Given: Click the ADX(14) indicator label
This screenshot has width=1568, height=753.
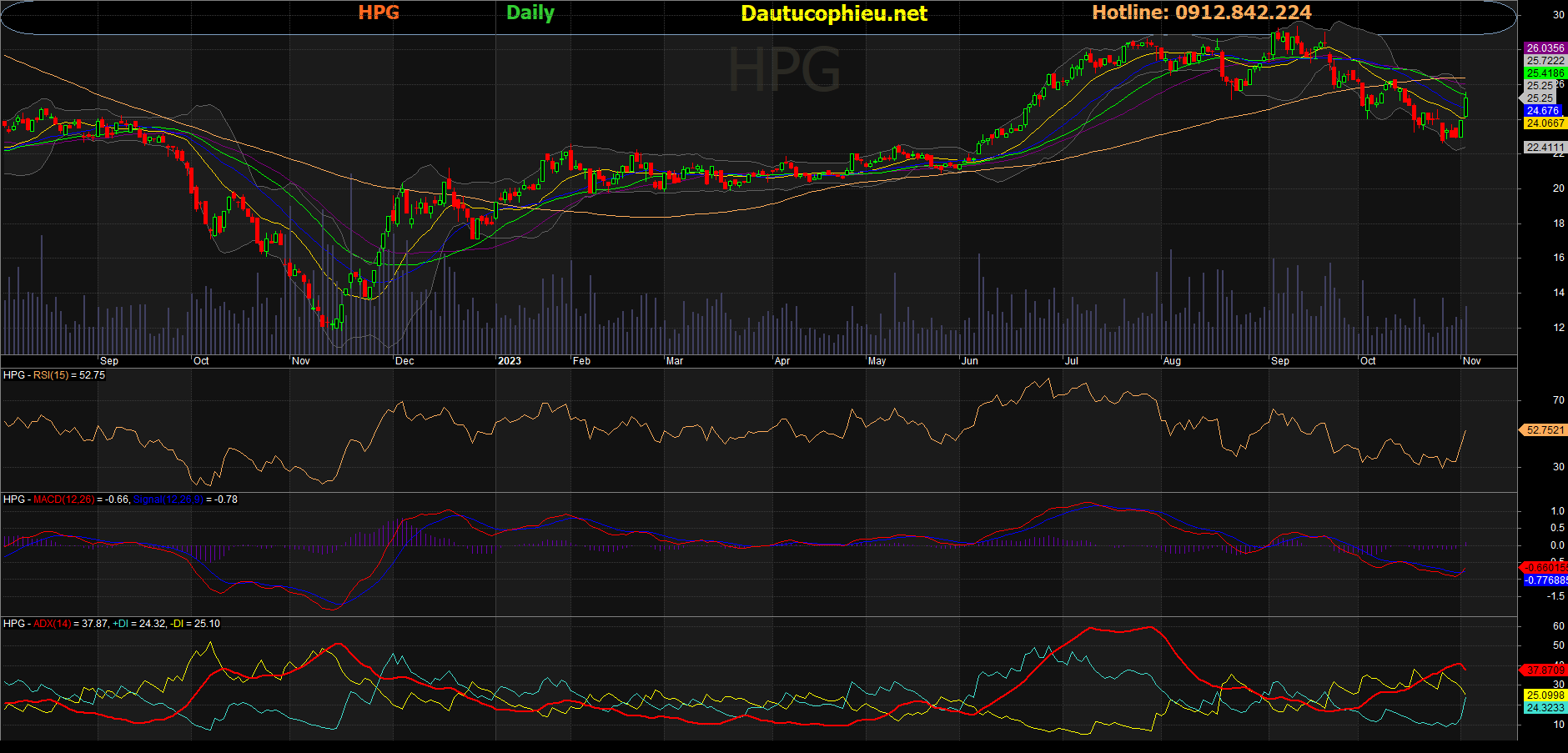Looking at the screenshot, I should pos(52,624).
